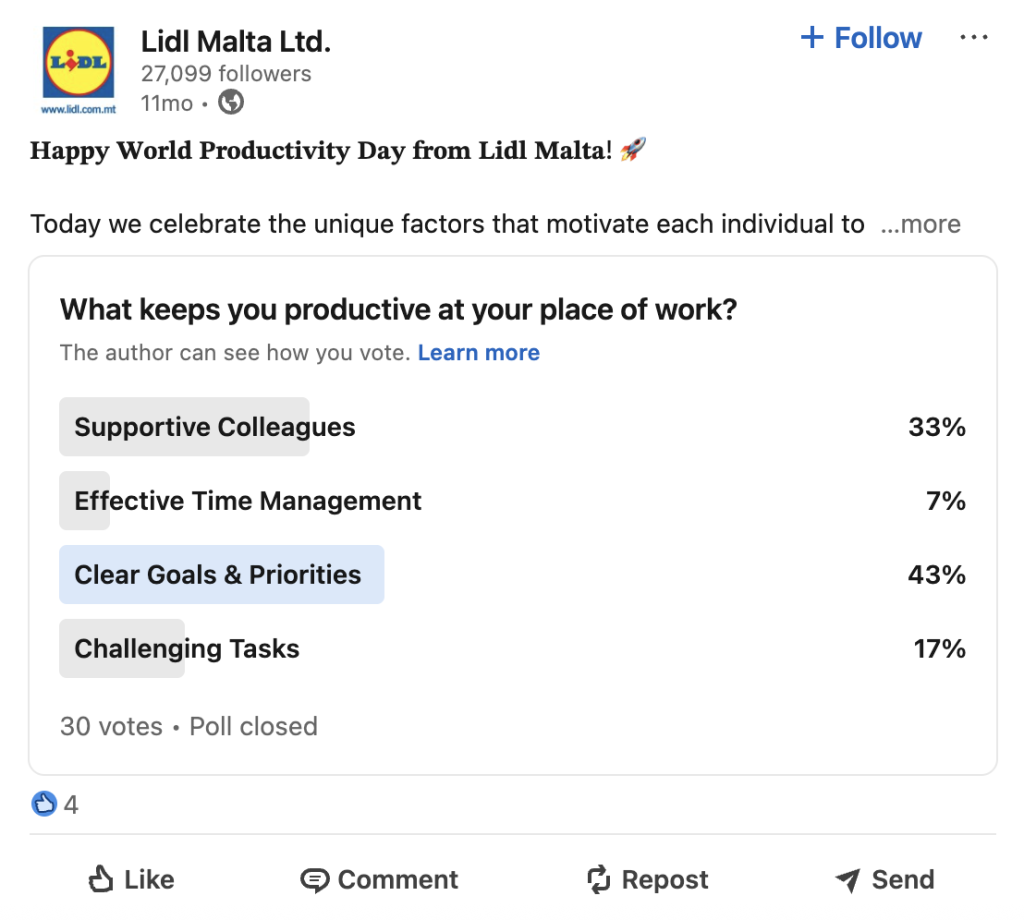Click the plus Follow button
1024x920 pixels.
click(861, 38)
